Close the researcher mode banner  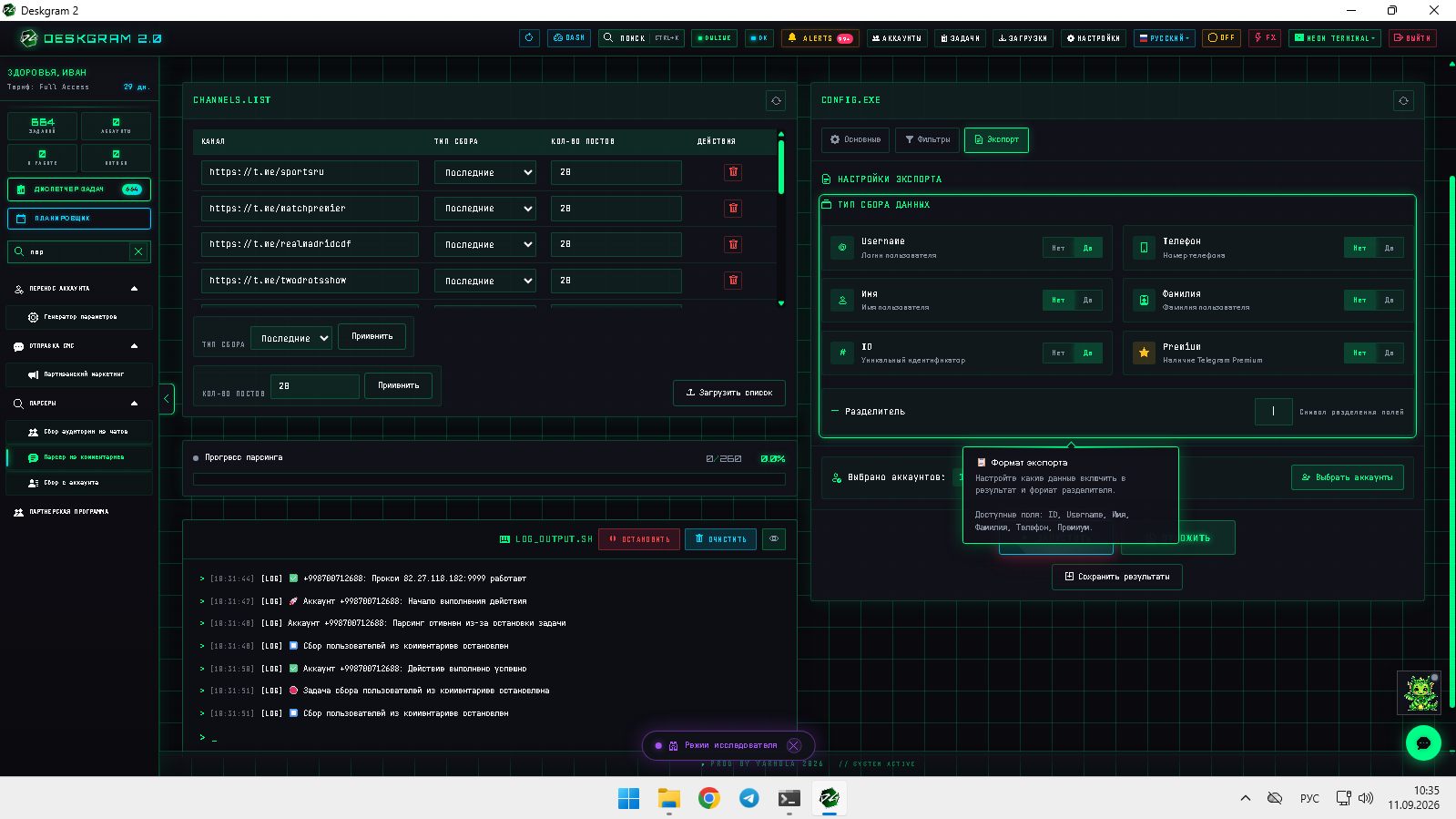pyautogui.click(x=794, y=745)
